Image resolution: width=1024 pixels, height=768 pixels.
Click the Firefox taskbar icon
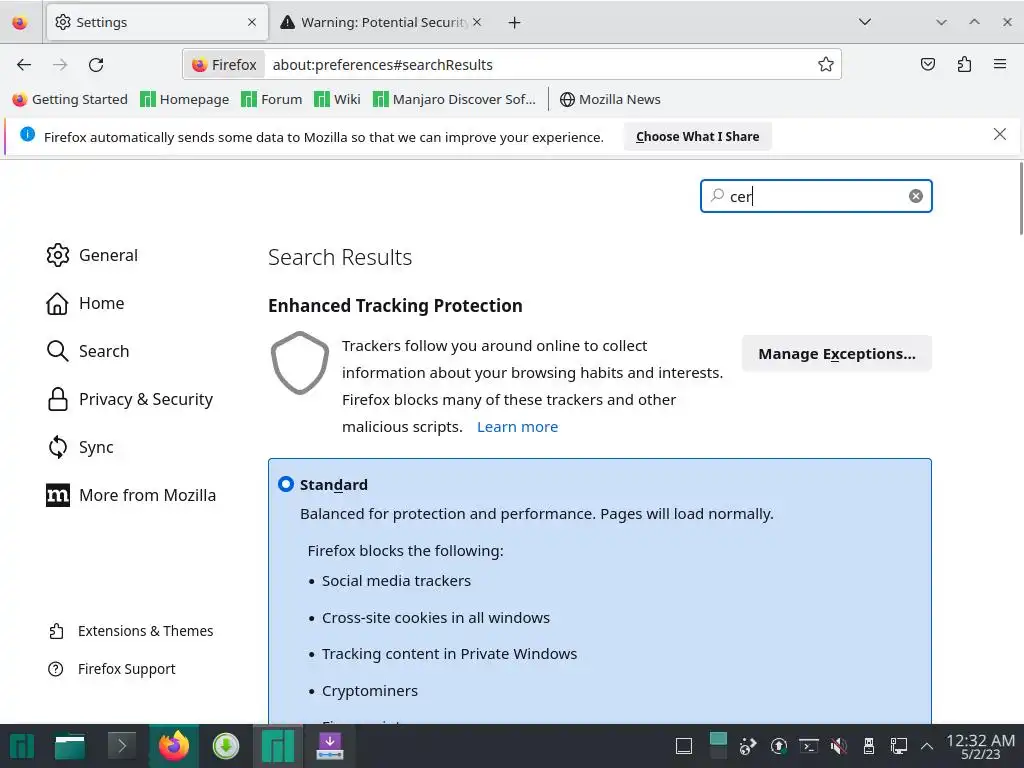(173, 746)
